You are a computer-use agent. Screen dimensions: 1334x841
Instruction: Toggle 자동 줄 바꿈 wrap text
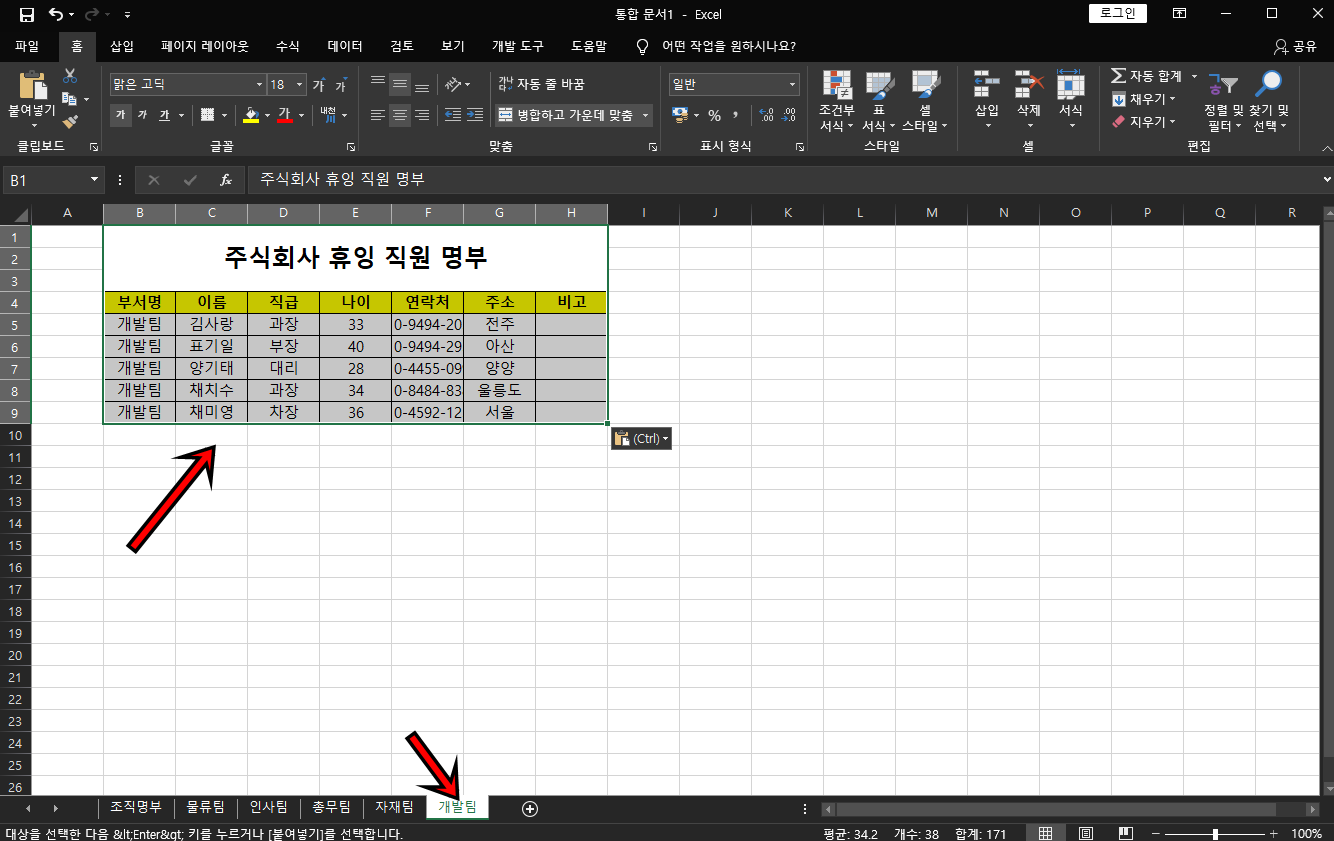point(541,85)
